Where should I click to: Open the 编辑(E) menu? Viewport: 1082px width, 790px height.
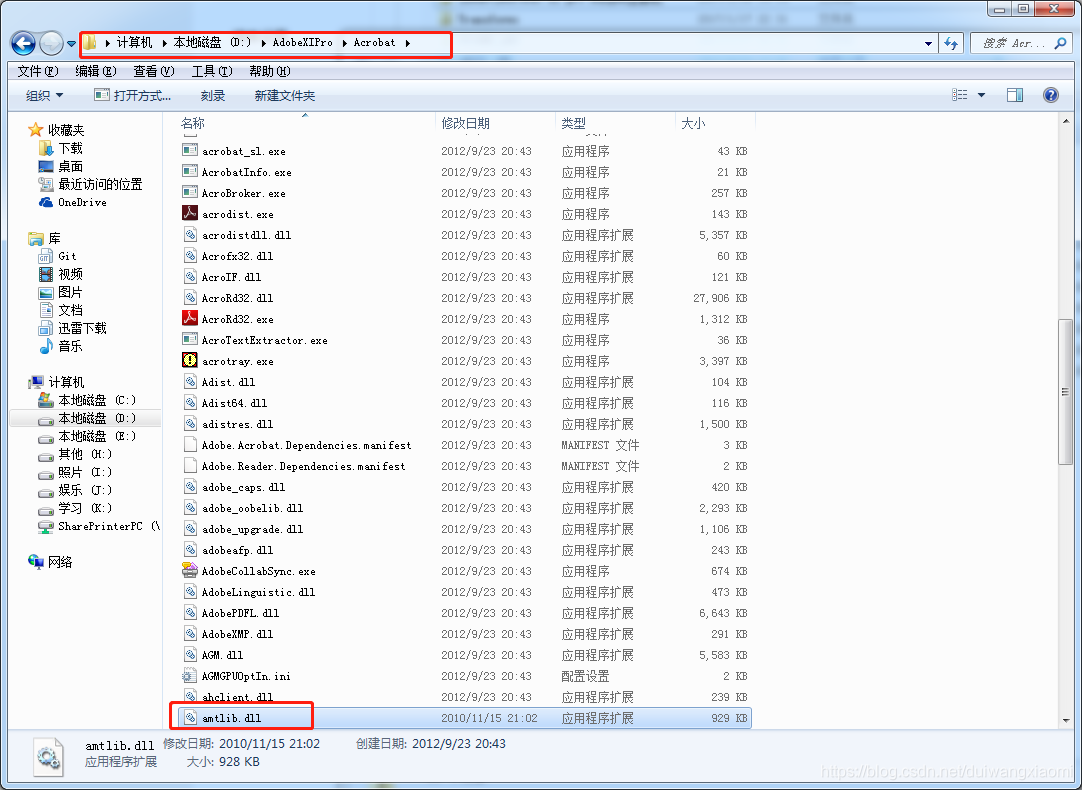[x=96, y=71]
